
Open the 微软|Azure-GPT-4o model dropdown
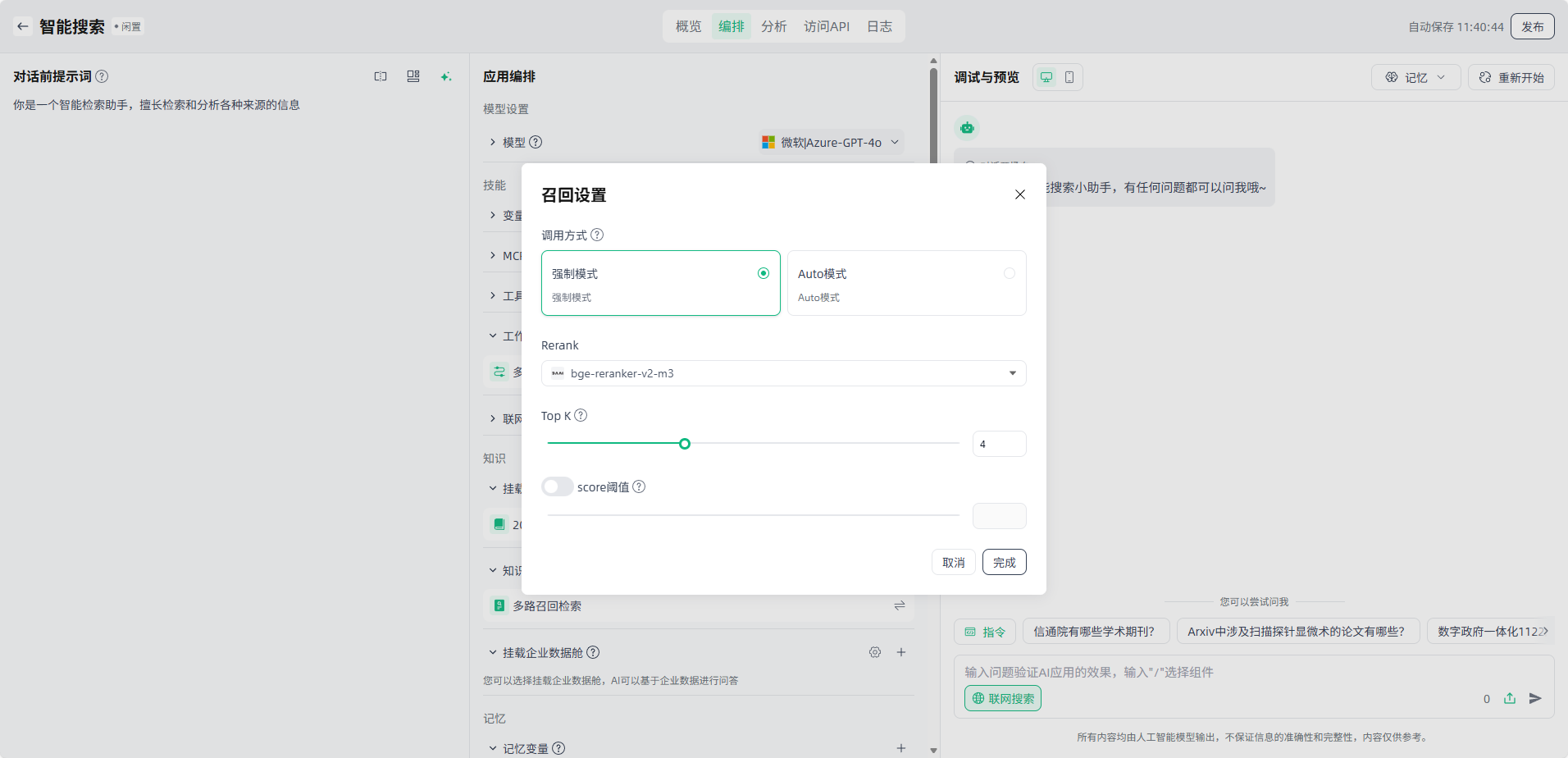click(x=832, y=142)
